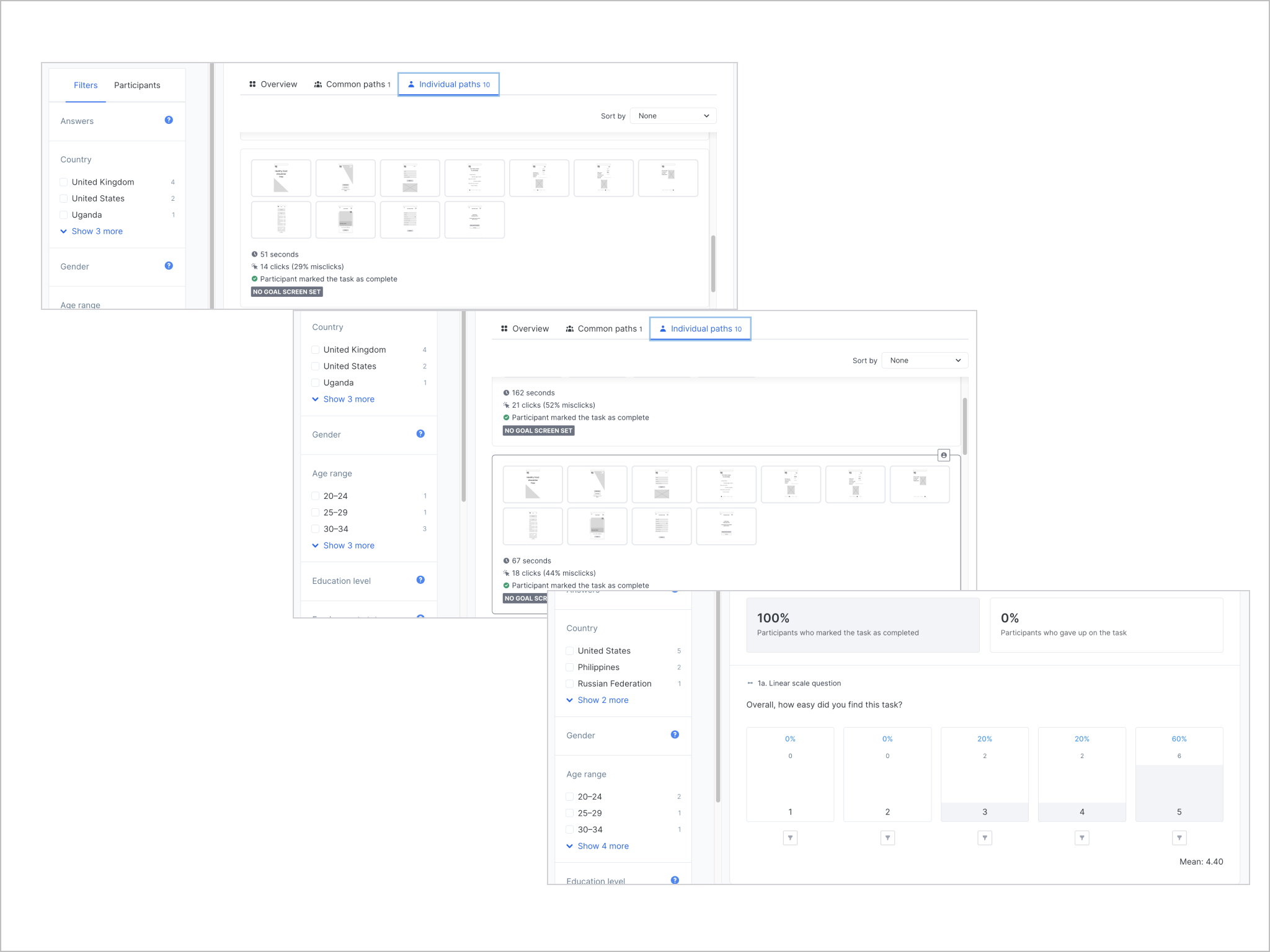This screenshot has height=952, width=1270.
Task: Check United Kingdom in the top window
Action: pos(64,182)
